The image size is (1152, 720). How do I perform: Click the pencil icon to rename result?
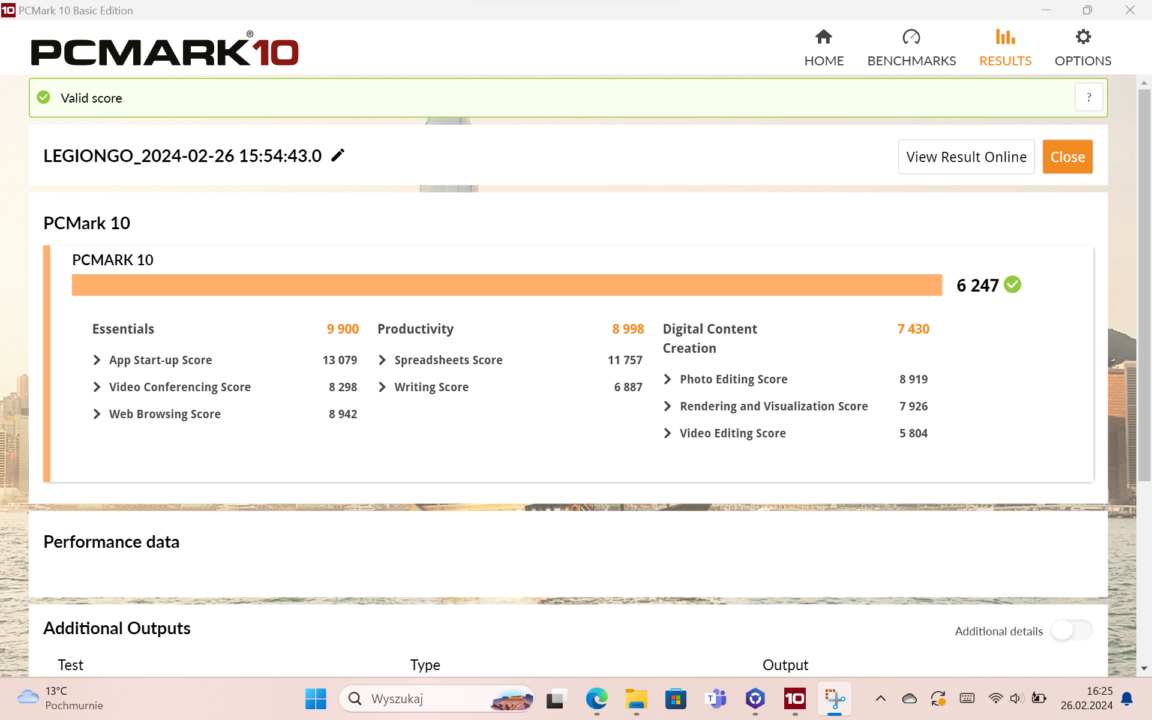338,155
